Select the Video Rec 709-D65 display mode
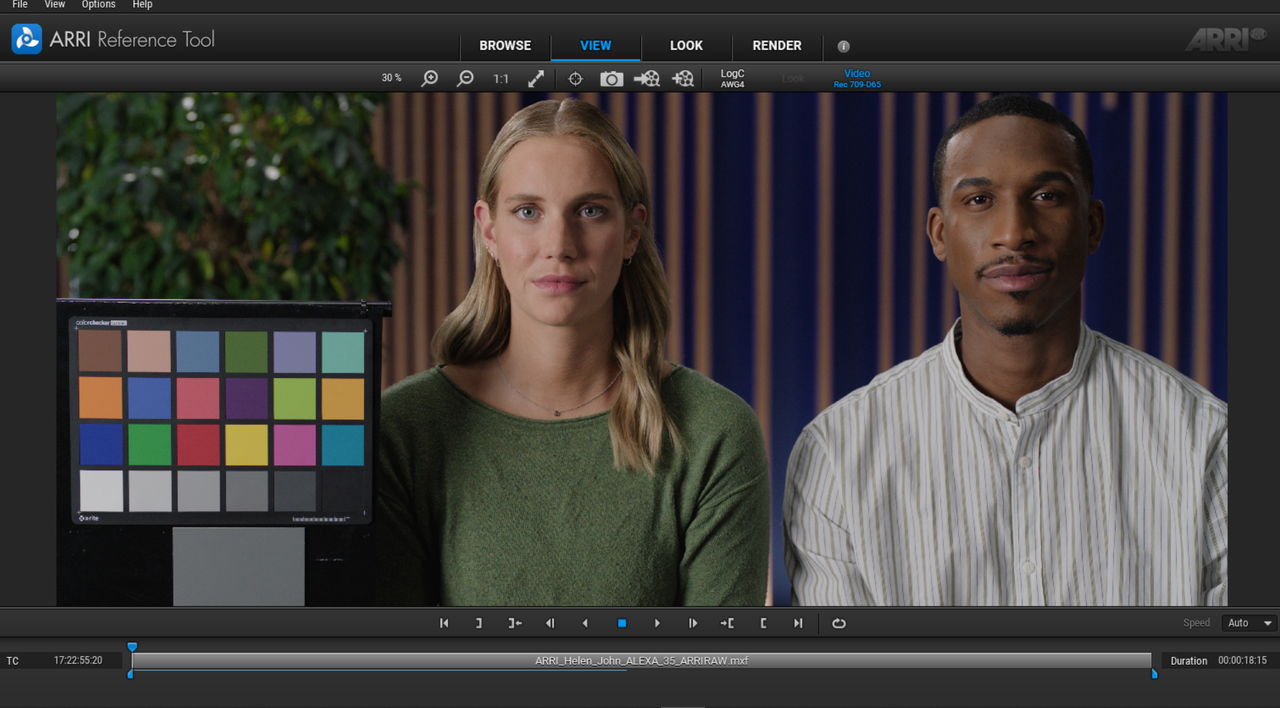This screenshot has width=1280, height=708. click(857, 79)
